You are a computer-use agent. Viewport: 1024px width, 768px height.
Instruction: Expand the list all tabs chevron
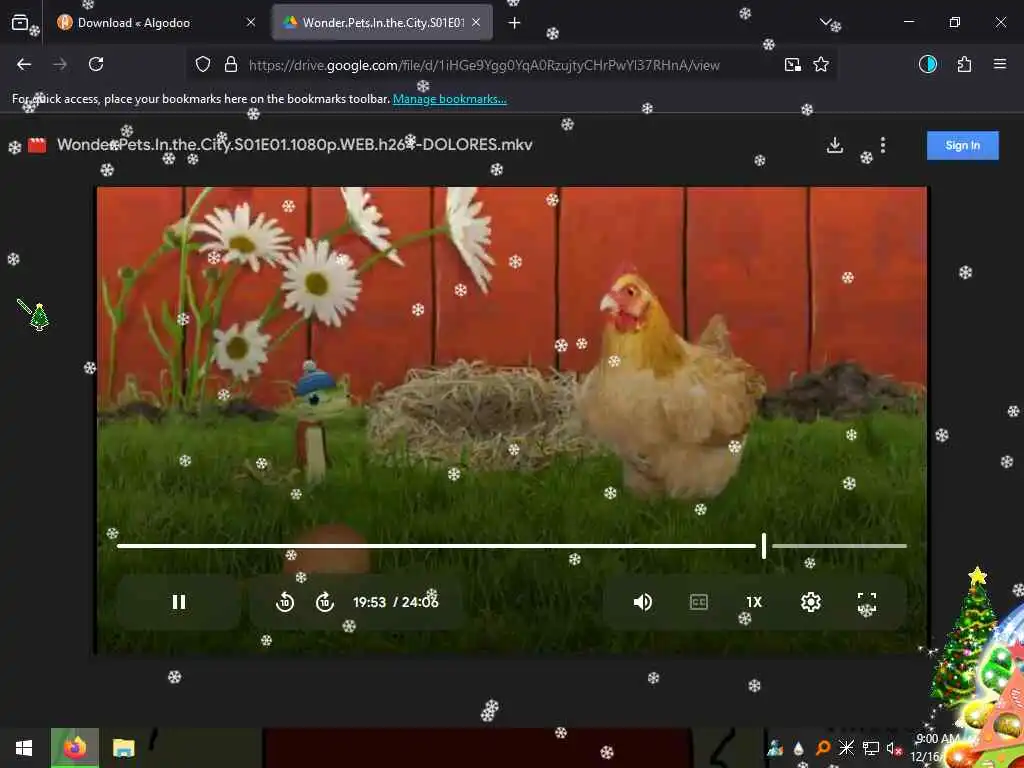[x=825, y=22]
